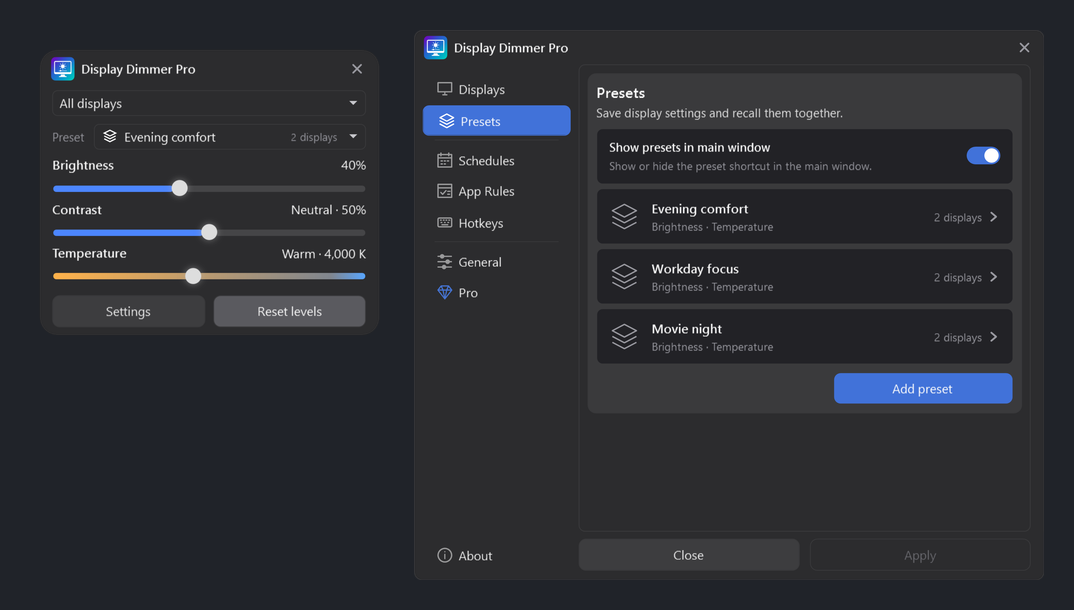This screenshot has height=610, width=1074.
Task: Click the Hotkeys keyboard icon
Action: click(x=445, y=223)
